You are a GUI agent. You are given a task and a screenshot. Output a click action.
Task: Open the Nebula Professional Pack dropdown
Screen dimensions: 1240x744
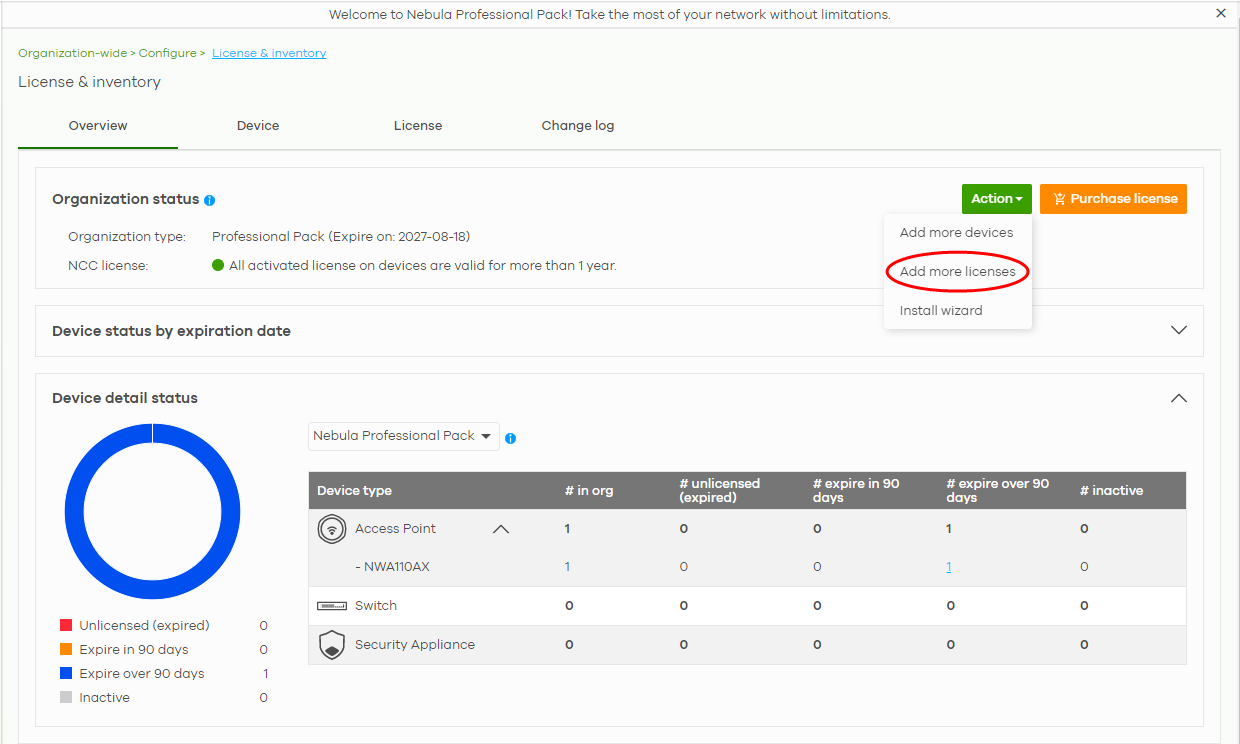coord(403,436)
